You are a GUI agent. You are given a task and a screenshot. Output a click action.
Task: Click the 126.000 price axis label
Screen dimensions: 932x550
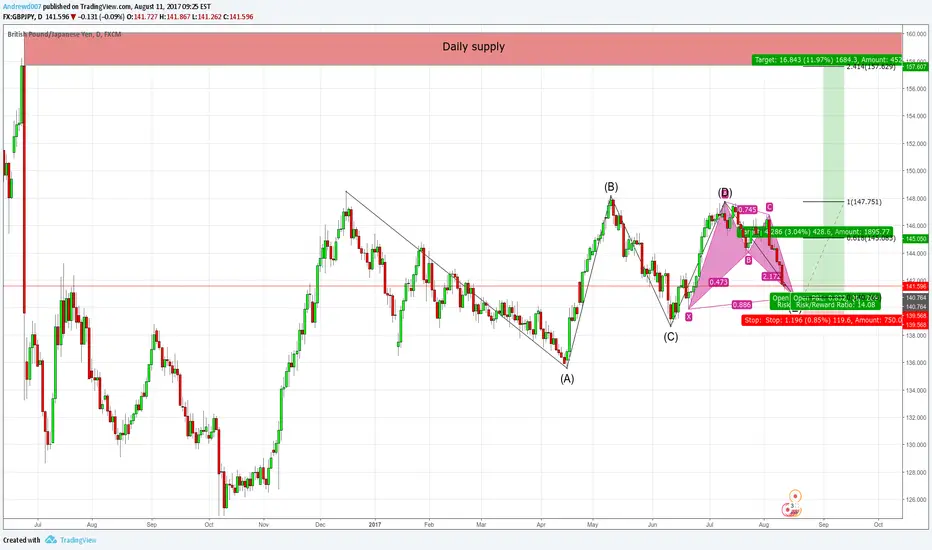[x=916, y=499]
